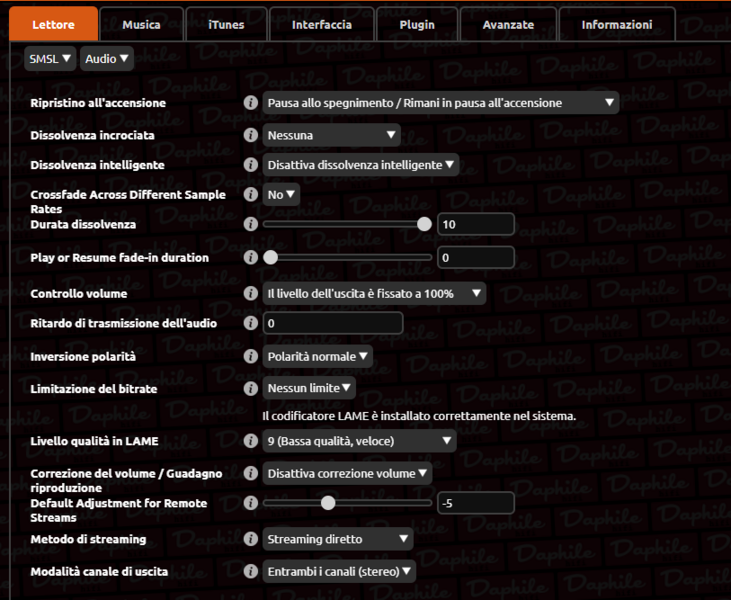Open the SMSL player dropdown

click(x=50, y=59)
